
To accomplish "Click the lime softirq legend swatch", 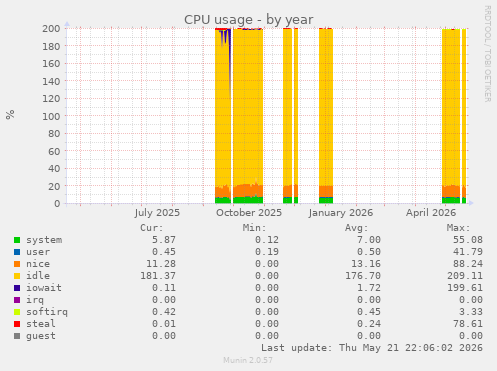I will [17, 312].
